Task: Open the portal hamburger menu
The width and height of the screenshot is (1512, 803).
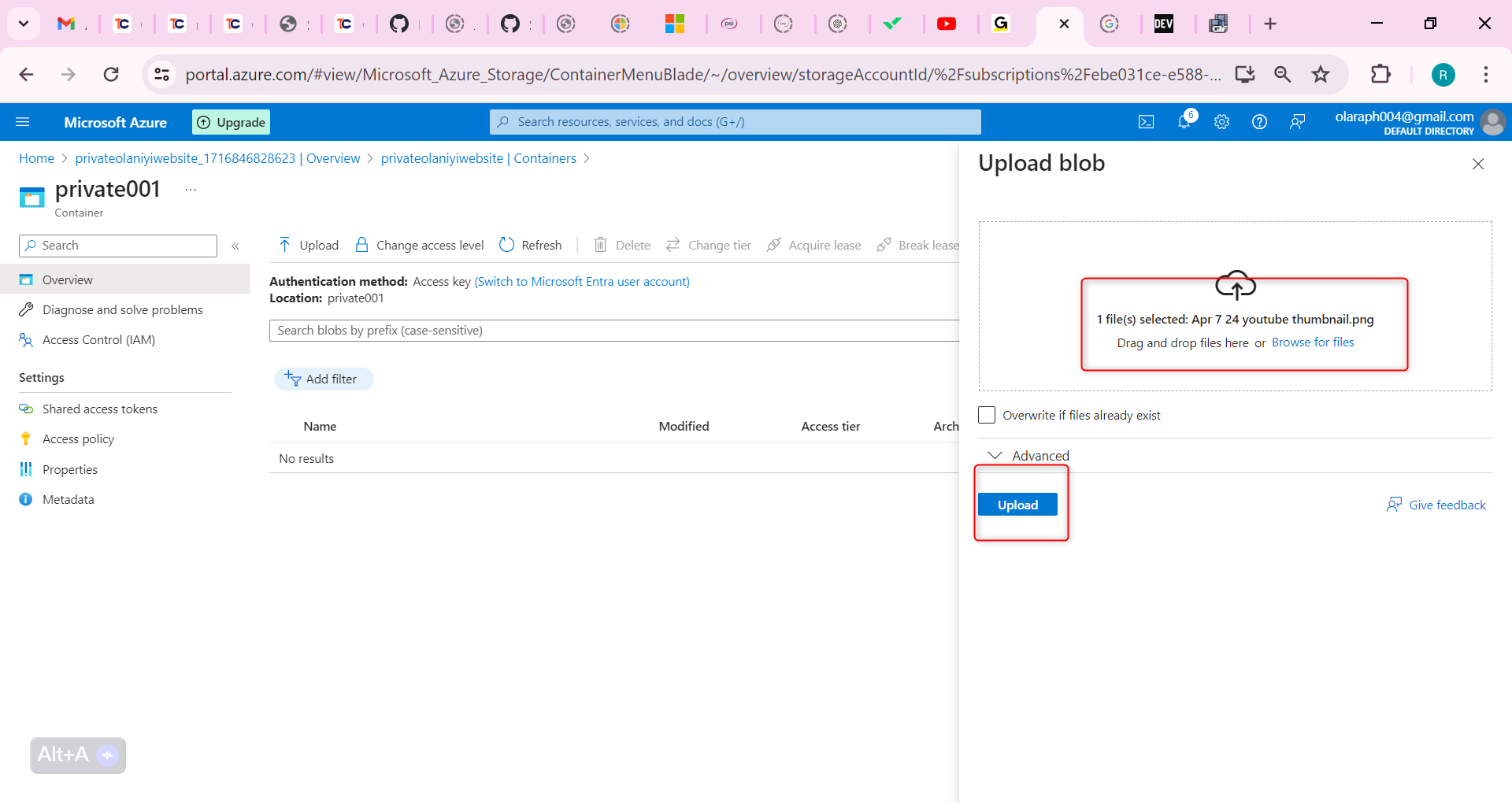Action: click(24, 121)
